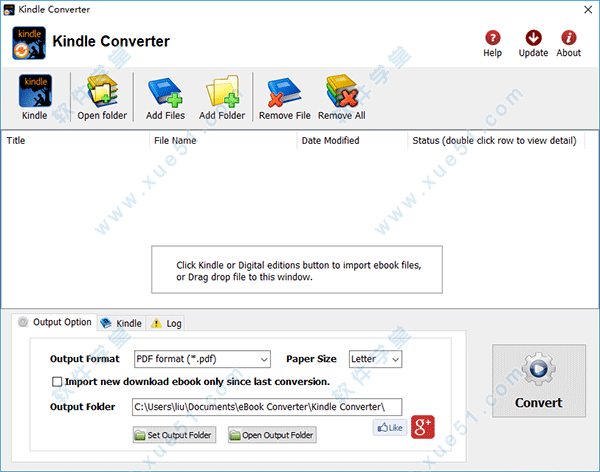This screenshot has height=472, width=600.
Task: Click the Google+ share icon
Action: click(423, 427)
